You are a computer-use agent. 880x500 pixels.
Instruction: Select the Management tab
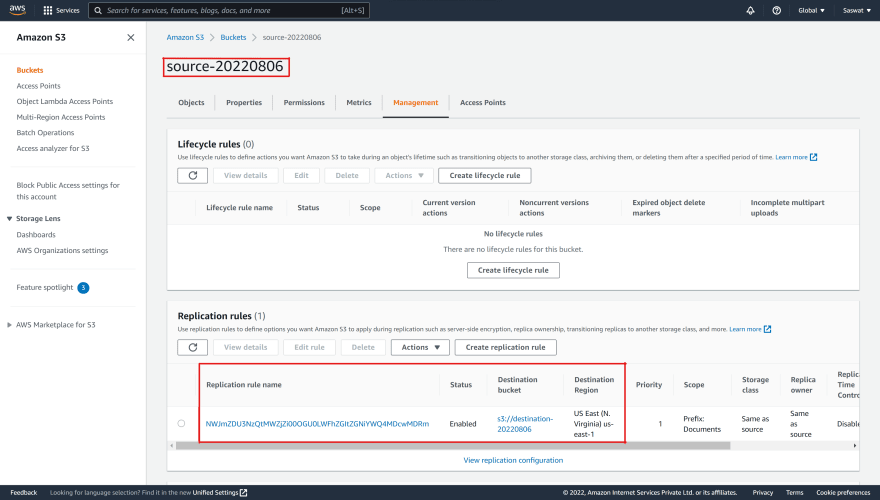(416, 103)
